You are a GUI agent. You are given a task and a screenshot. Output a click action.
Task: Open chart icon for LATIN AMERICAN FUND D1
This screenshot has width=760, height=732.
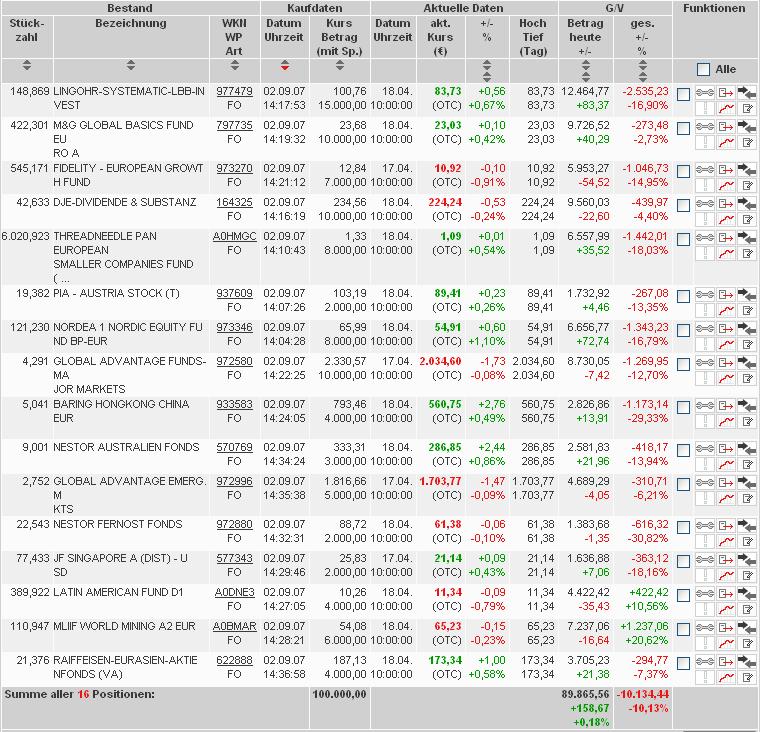(x=726, y=609)
